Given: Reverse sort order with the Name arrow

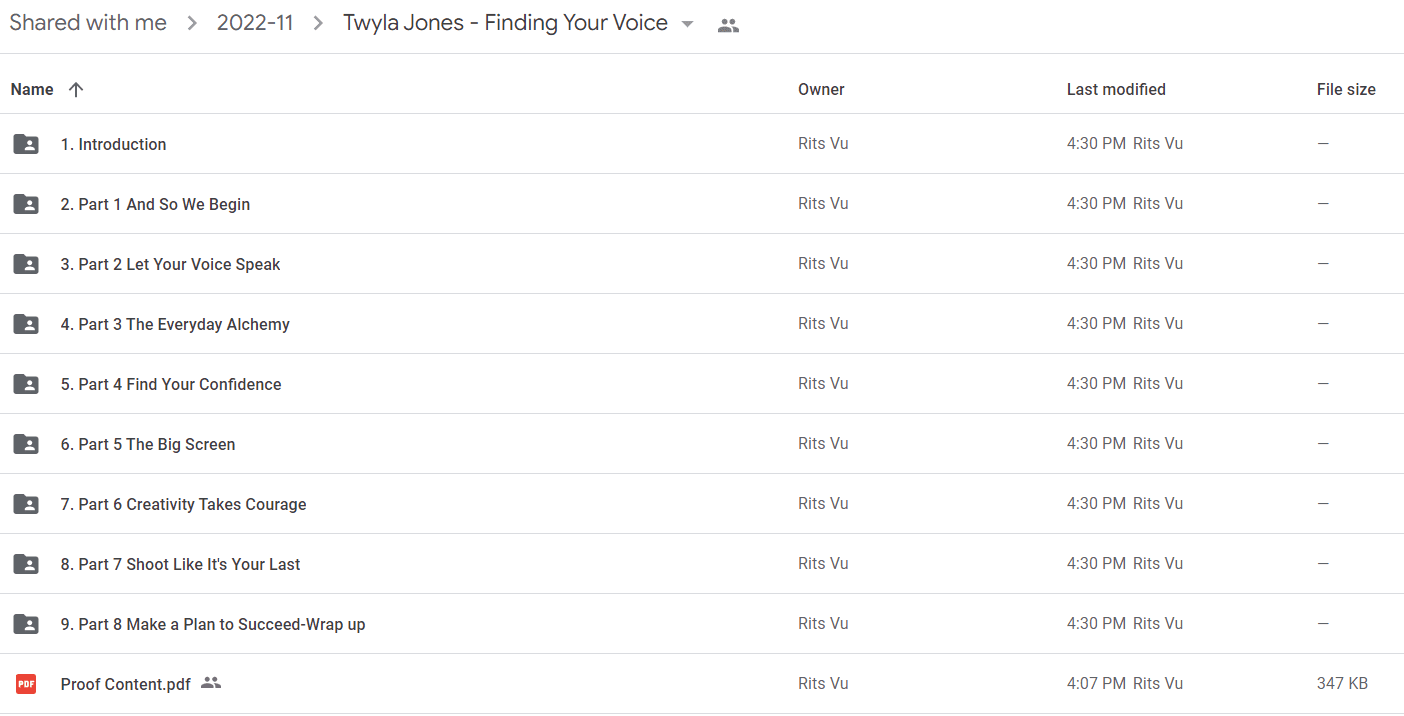Looking at the screenshot, I should point(76,89).
